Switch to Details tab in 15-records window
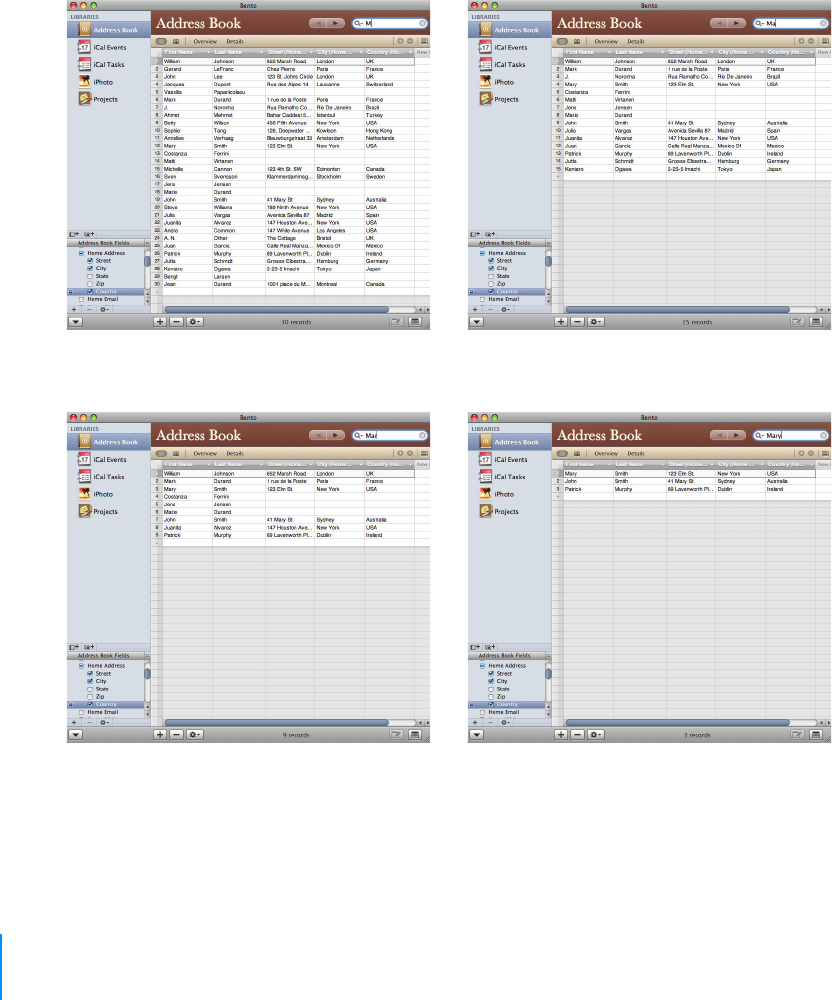Viewport: 832px width, 1000px height. coord(636,41)
